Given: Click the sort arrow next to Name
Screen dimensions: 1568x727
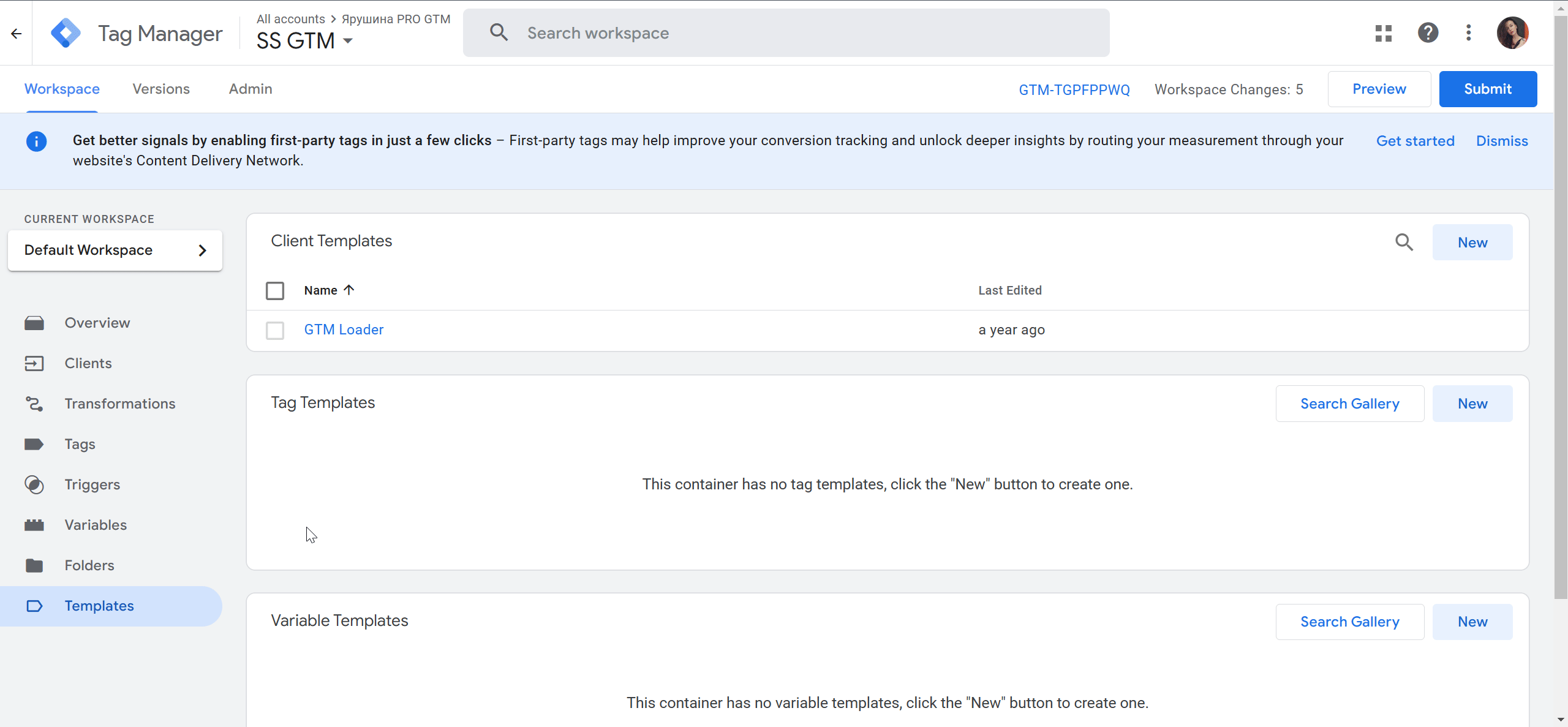Looking at the screenshot, I should pyautogui.click(x=349, y=290).
